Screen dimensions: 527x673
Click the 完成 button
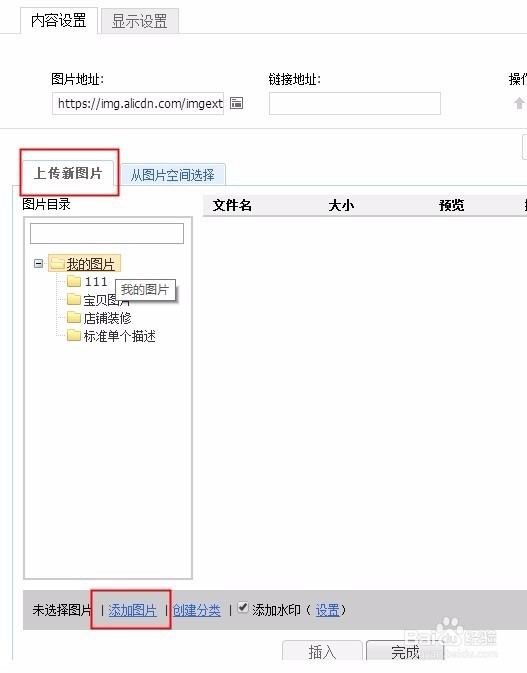(406, 651)
